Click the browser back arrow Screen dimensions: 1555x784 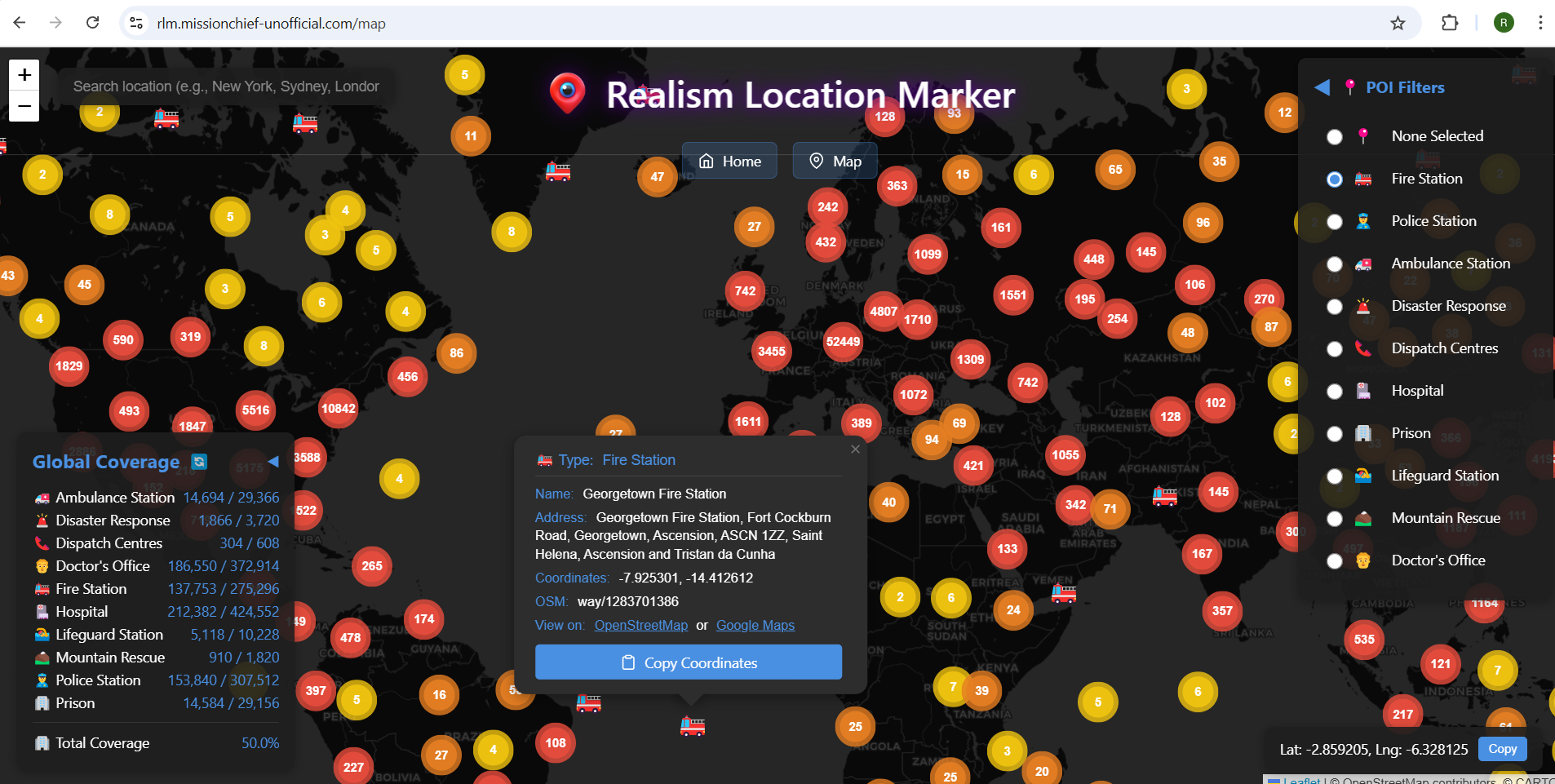[20, 23]
